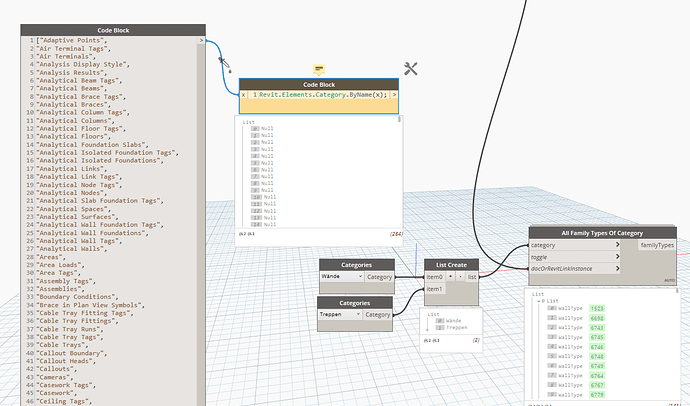Open the Treppen categories dropdown

(x=339, y=315)
